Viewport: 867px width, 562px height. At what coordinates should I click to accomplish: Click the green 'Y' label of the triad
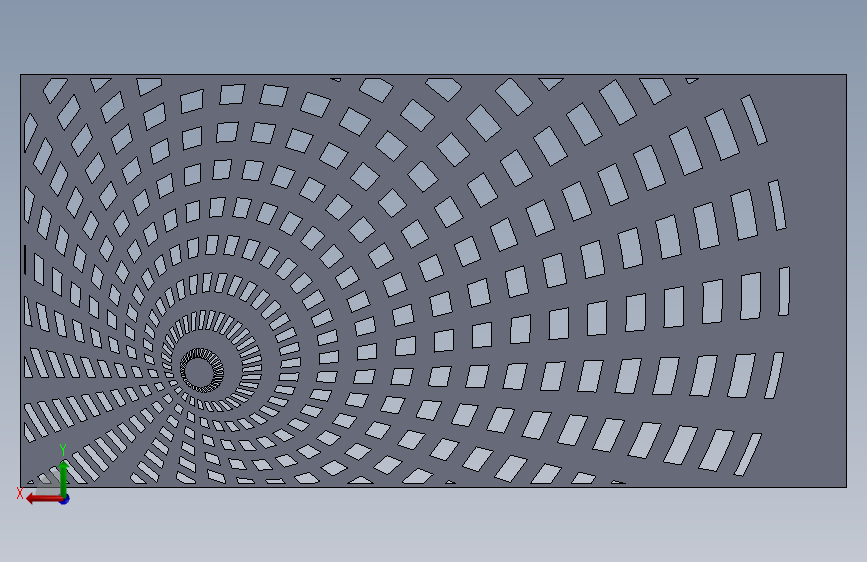pyautogui.click(x=63, y=450)
